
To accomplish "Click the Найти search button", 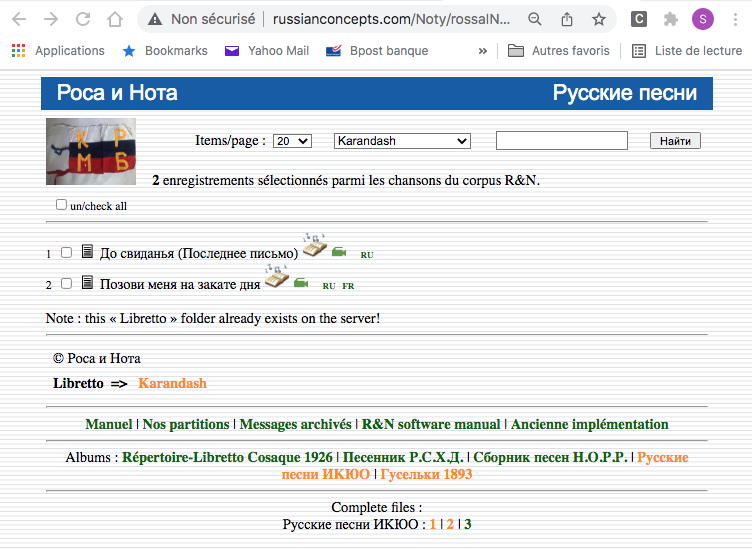I will click(x=675, y=141).
